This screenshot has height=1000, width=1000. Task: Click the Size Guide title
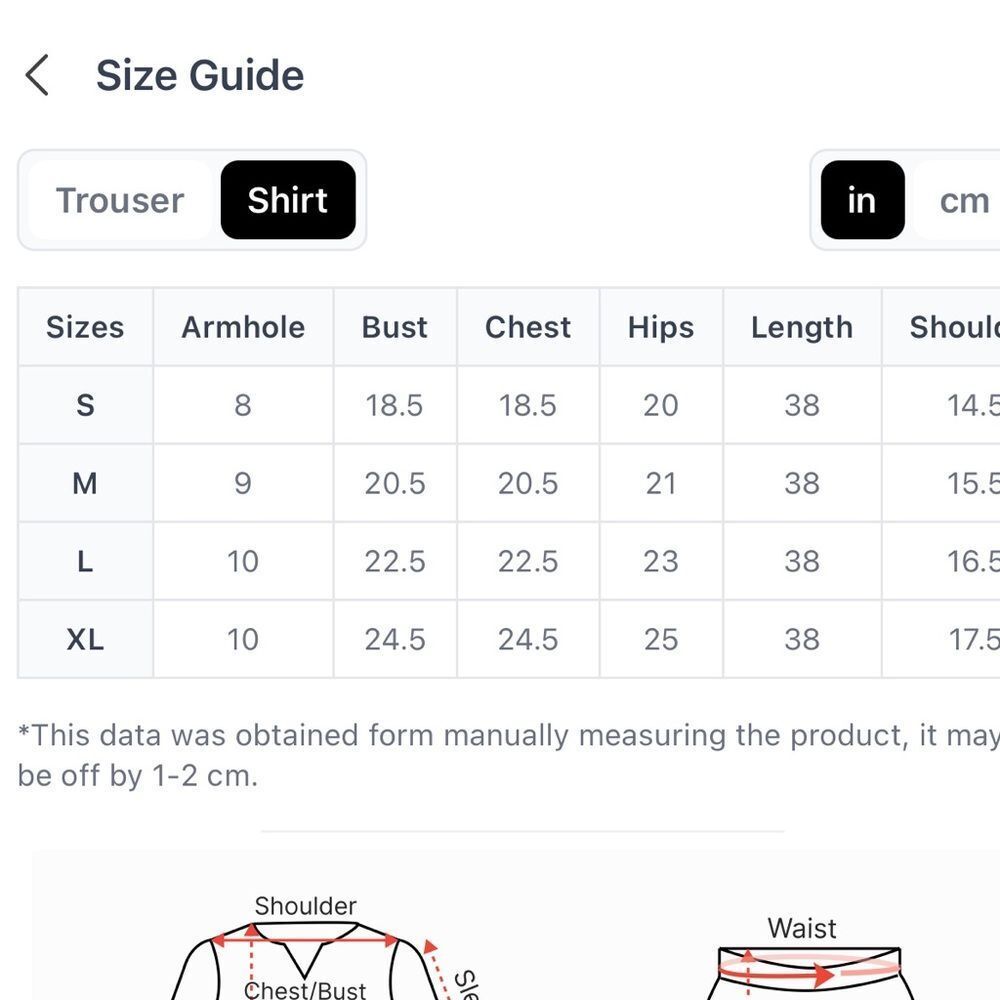(x=200, y=75)
